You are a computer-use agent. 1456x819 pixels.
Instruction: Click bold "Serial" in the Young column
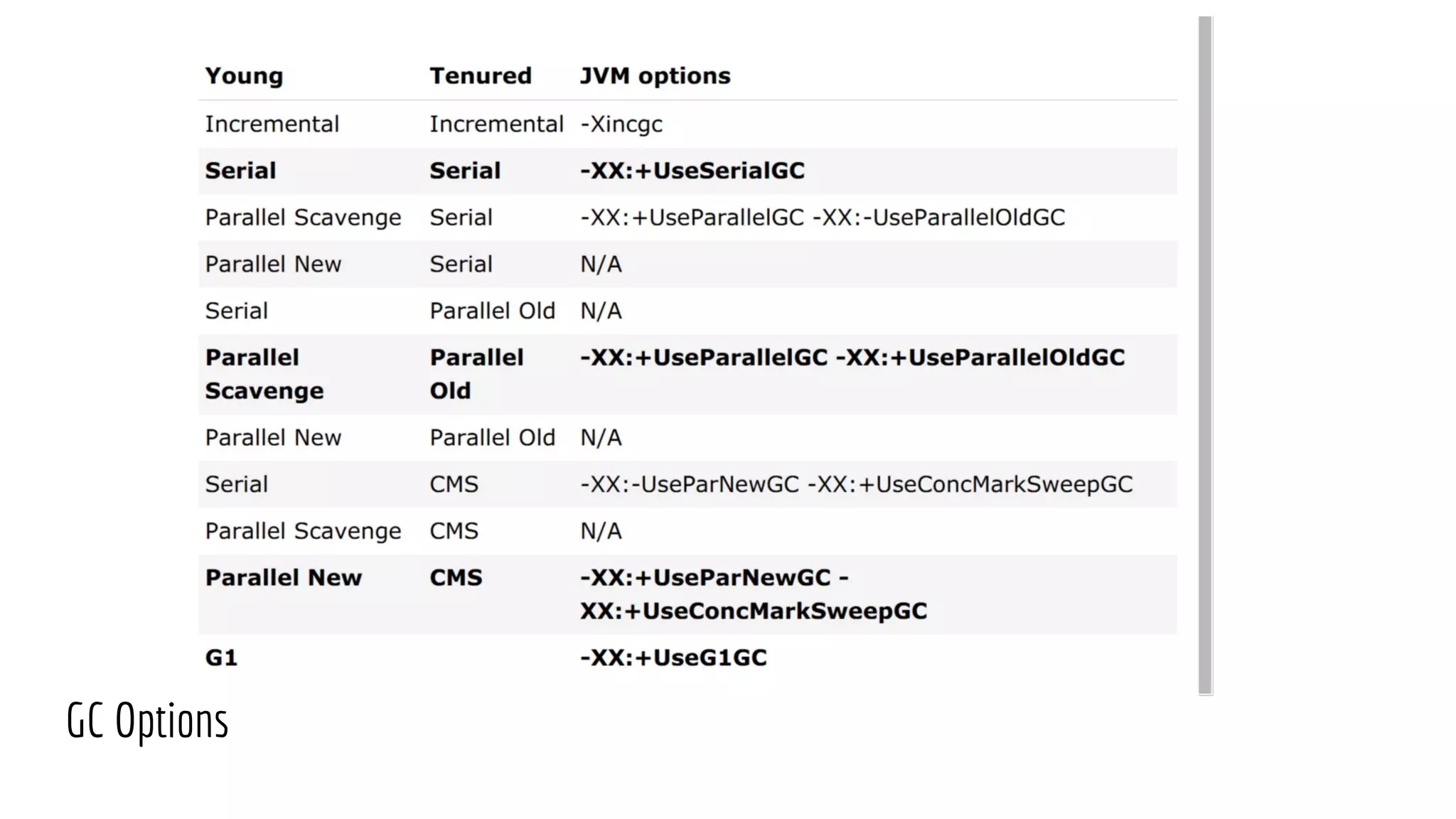(240, 171)
